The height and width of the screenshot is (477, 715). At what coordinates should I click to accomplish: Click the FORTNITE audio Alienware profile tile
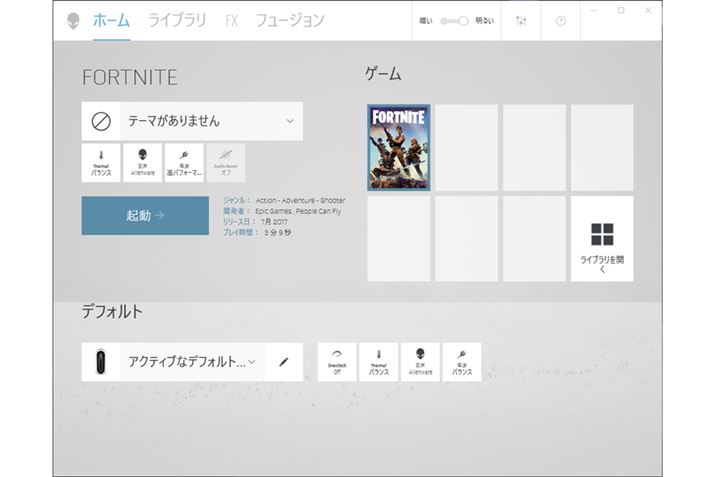[x=142, y=163]
